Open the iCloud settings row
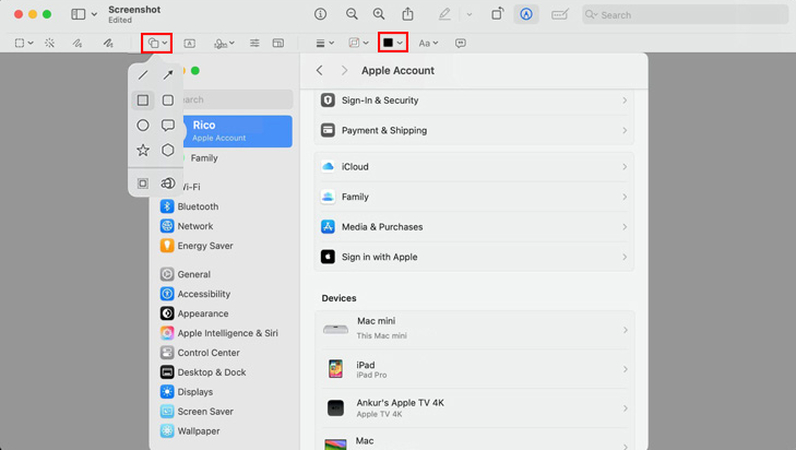Screen dimensions: 796x450 [474, 167]
